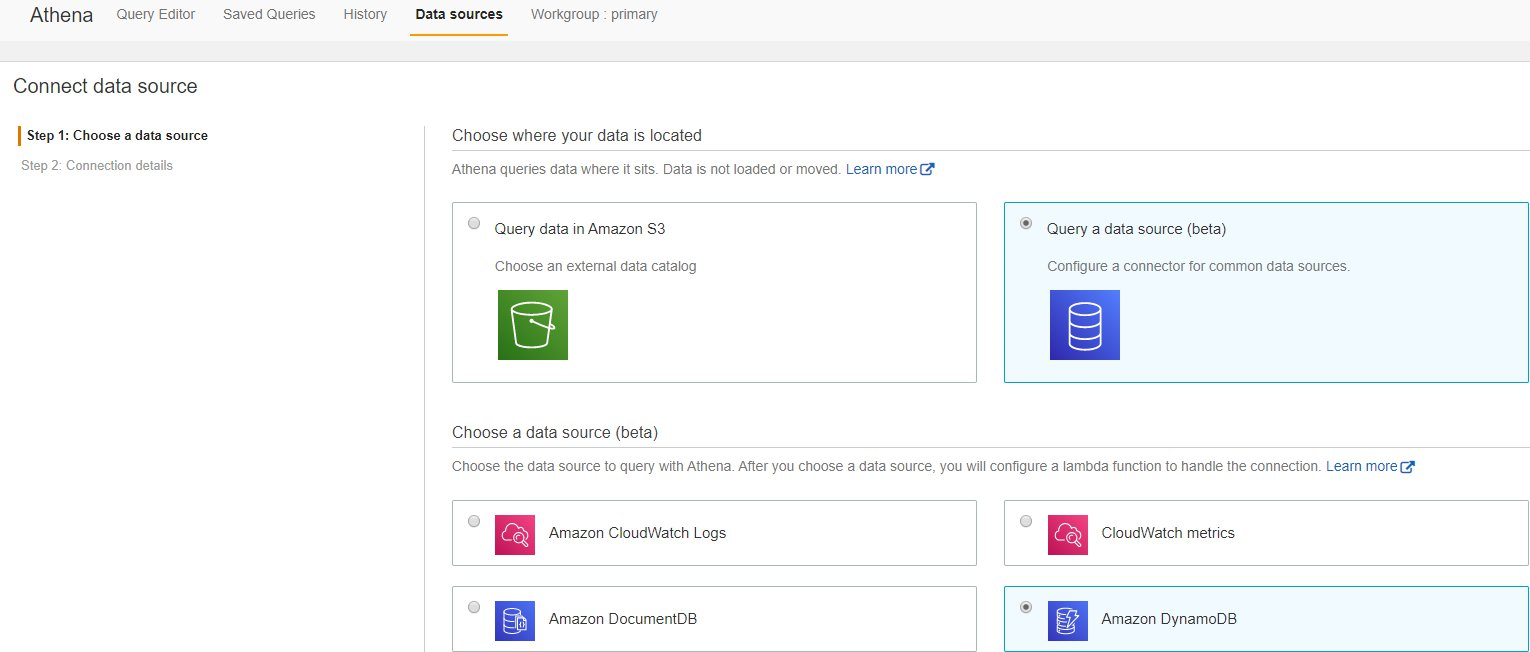Open the Query Editor tab
1530x652 pixels.
coord(156,15)
